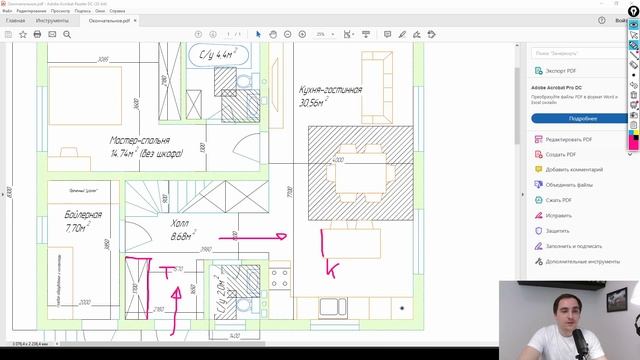Close the Окончательное.pdf tab

pos(135,20)
